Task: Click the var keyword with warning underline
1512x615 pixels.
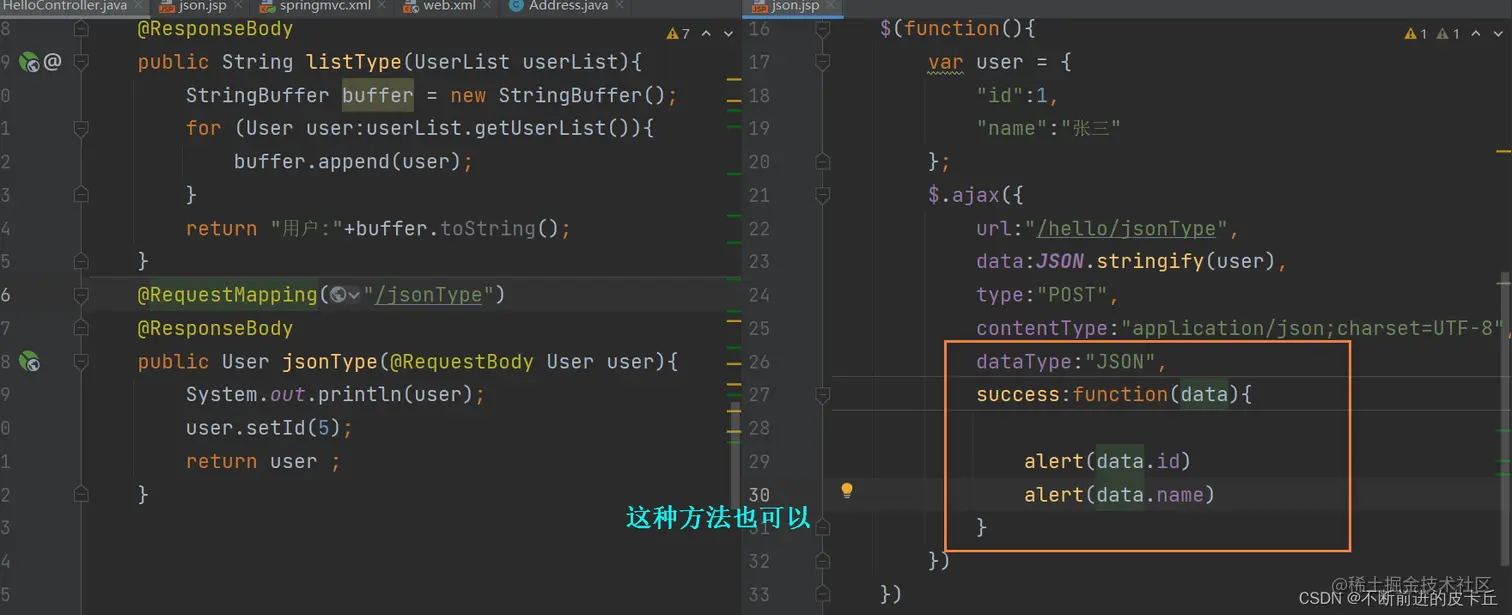Action: (x=946, y=62)
